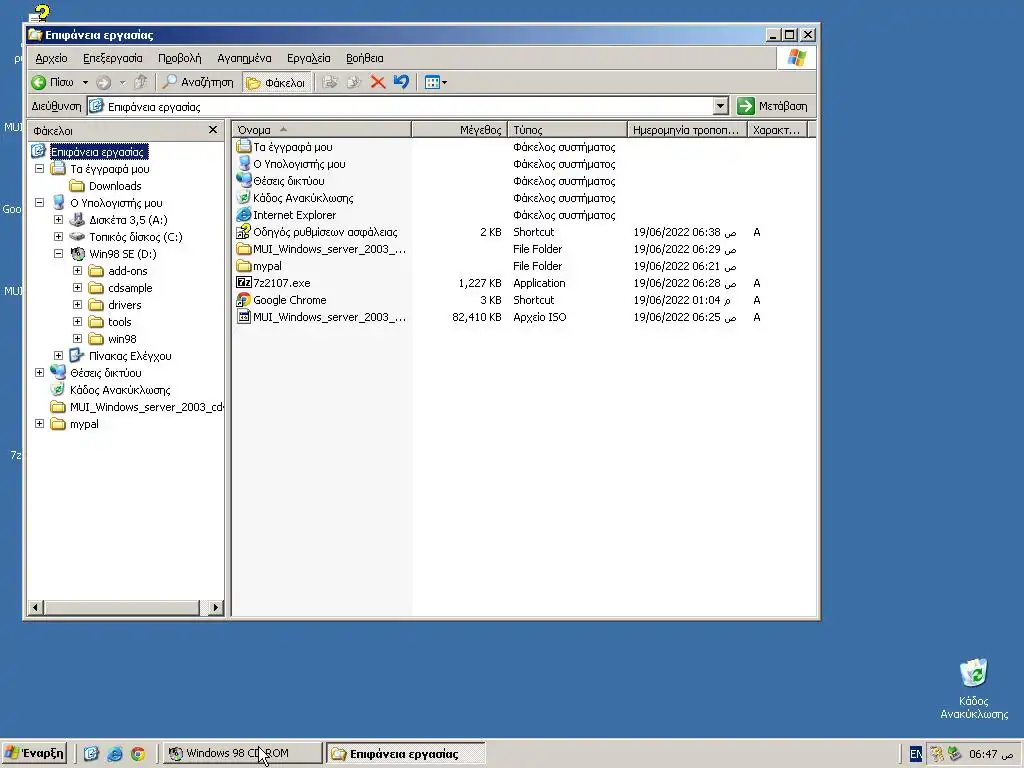Expand the mypal tree node
Screen dimensions: 1024x768
pos(39,423)
